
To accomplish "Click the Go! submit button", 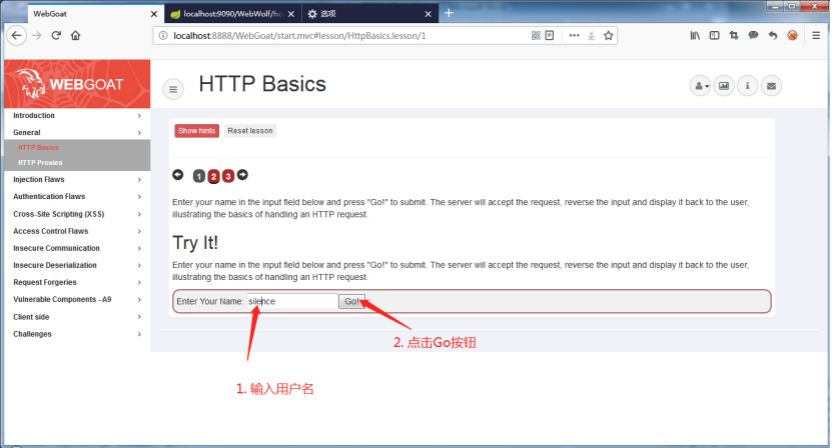I will (352, 301).
